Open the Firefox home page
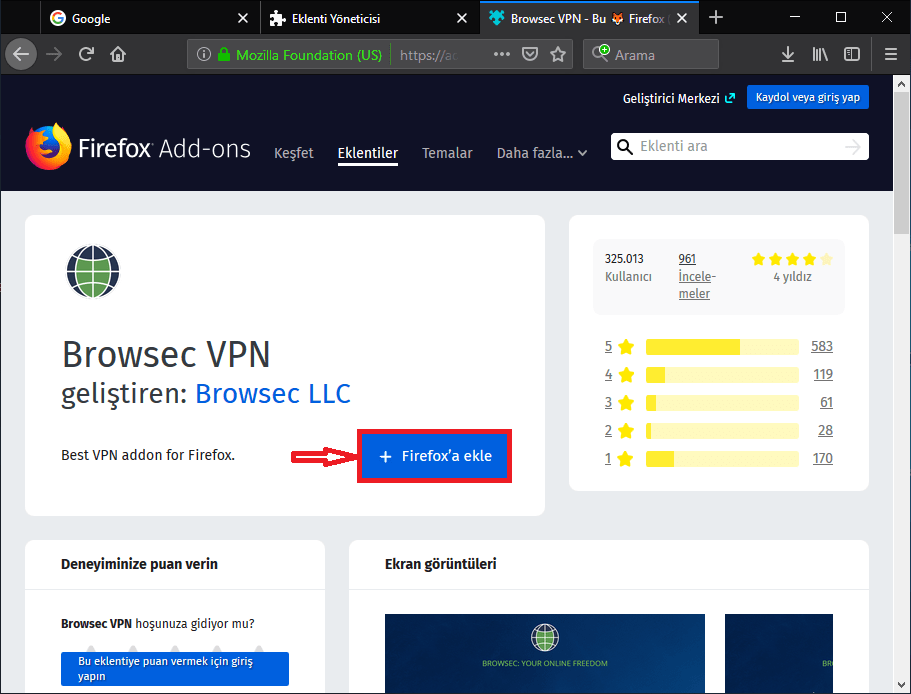Image resolution: width=911 pixels, height=694 pixels. 118,55
